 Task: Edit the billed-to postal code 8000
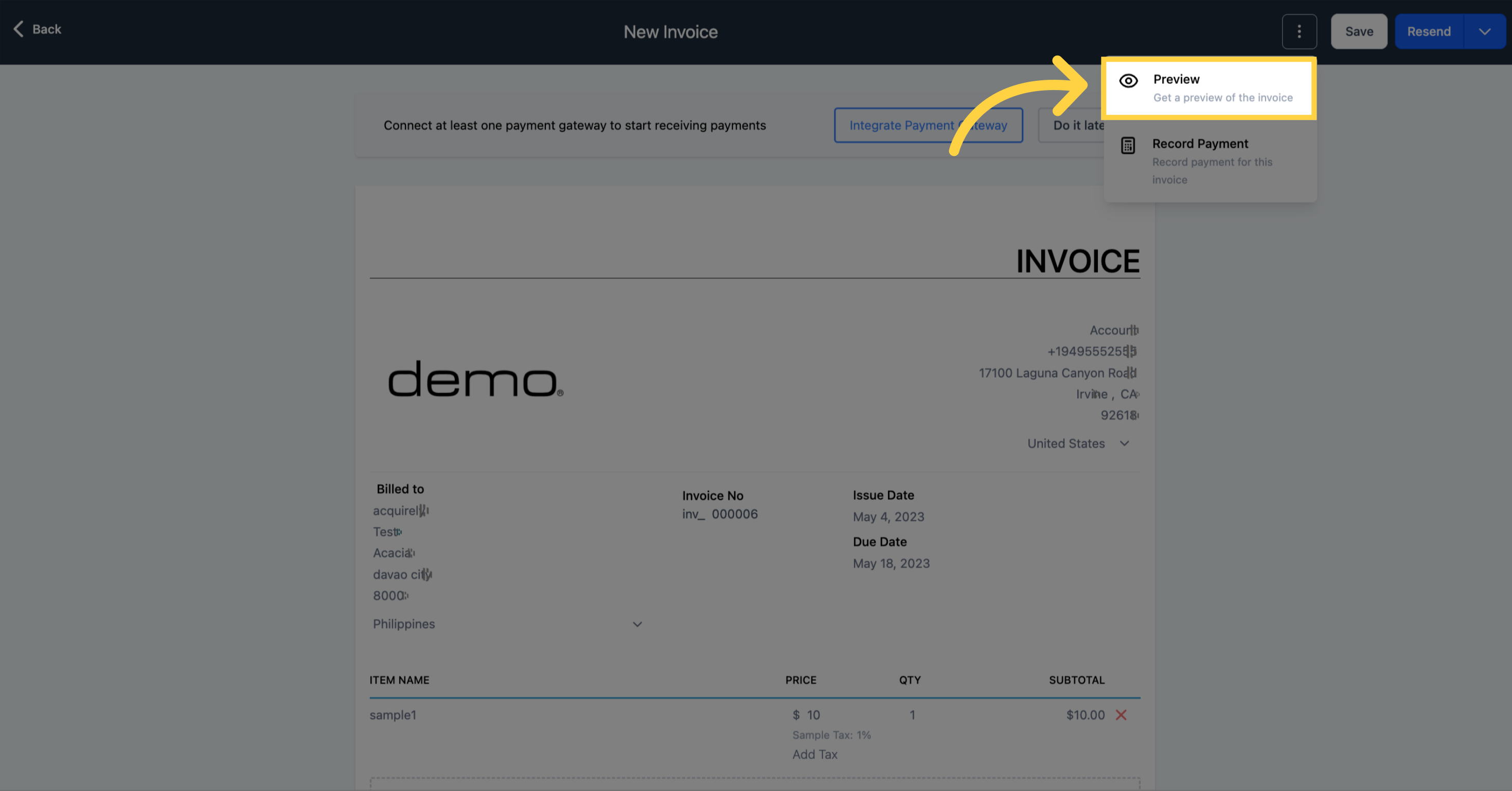[x=390, y=596]
